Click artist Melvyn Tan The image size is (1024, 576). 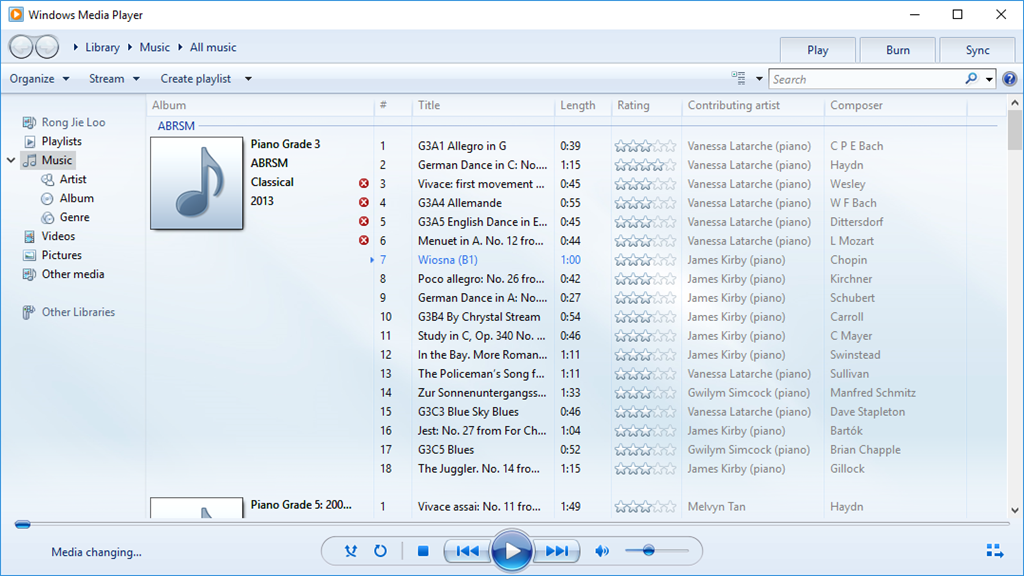coord(716,506)
